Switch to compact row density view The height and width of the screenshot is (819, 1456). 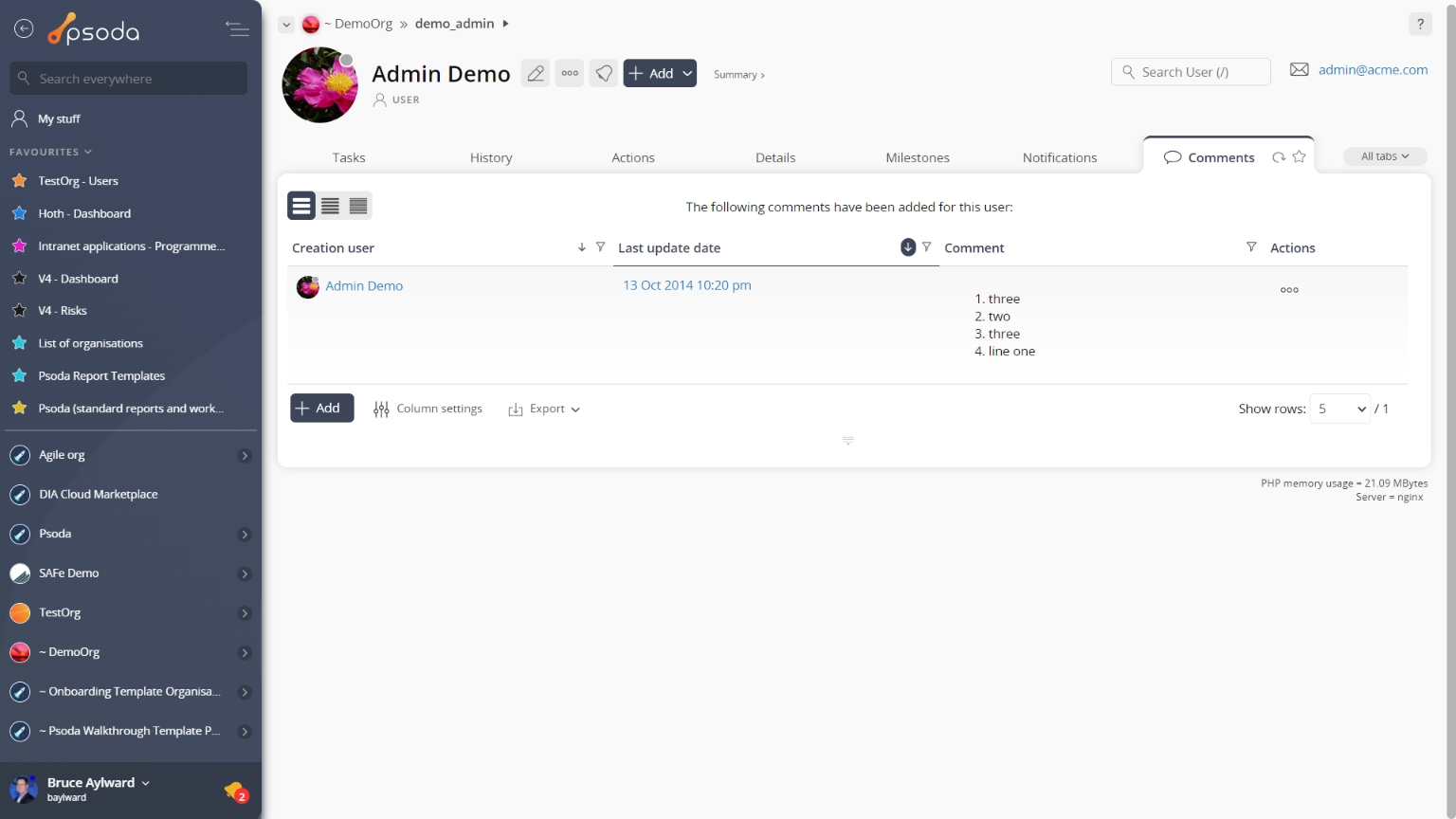(x=358, y=206)
